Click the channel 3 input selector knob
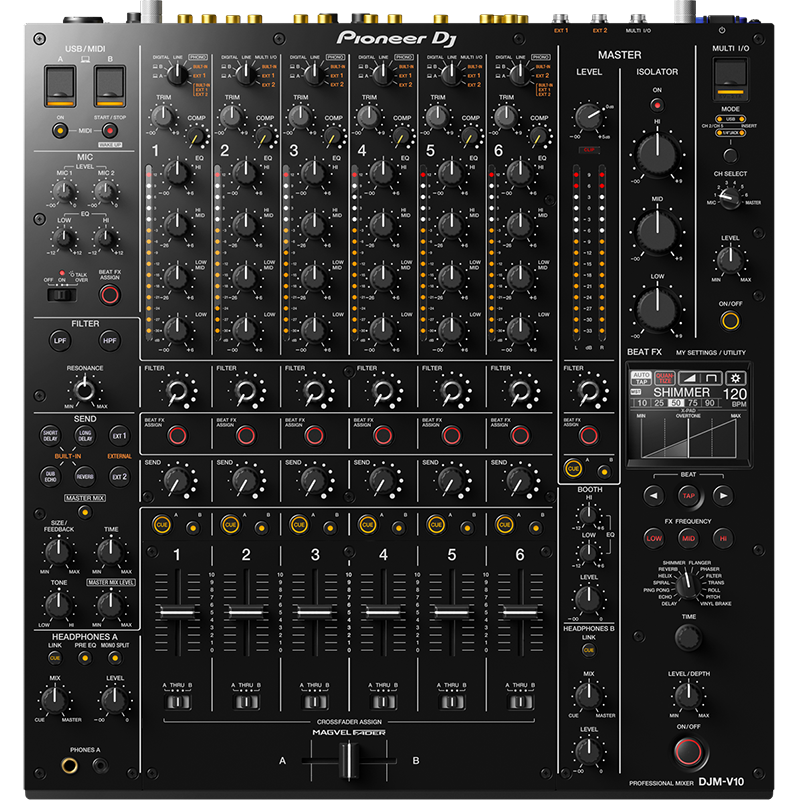The image size is (800, 800). (x=314, y=73)
